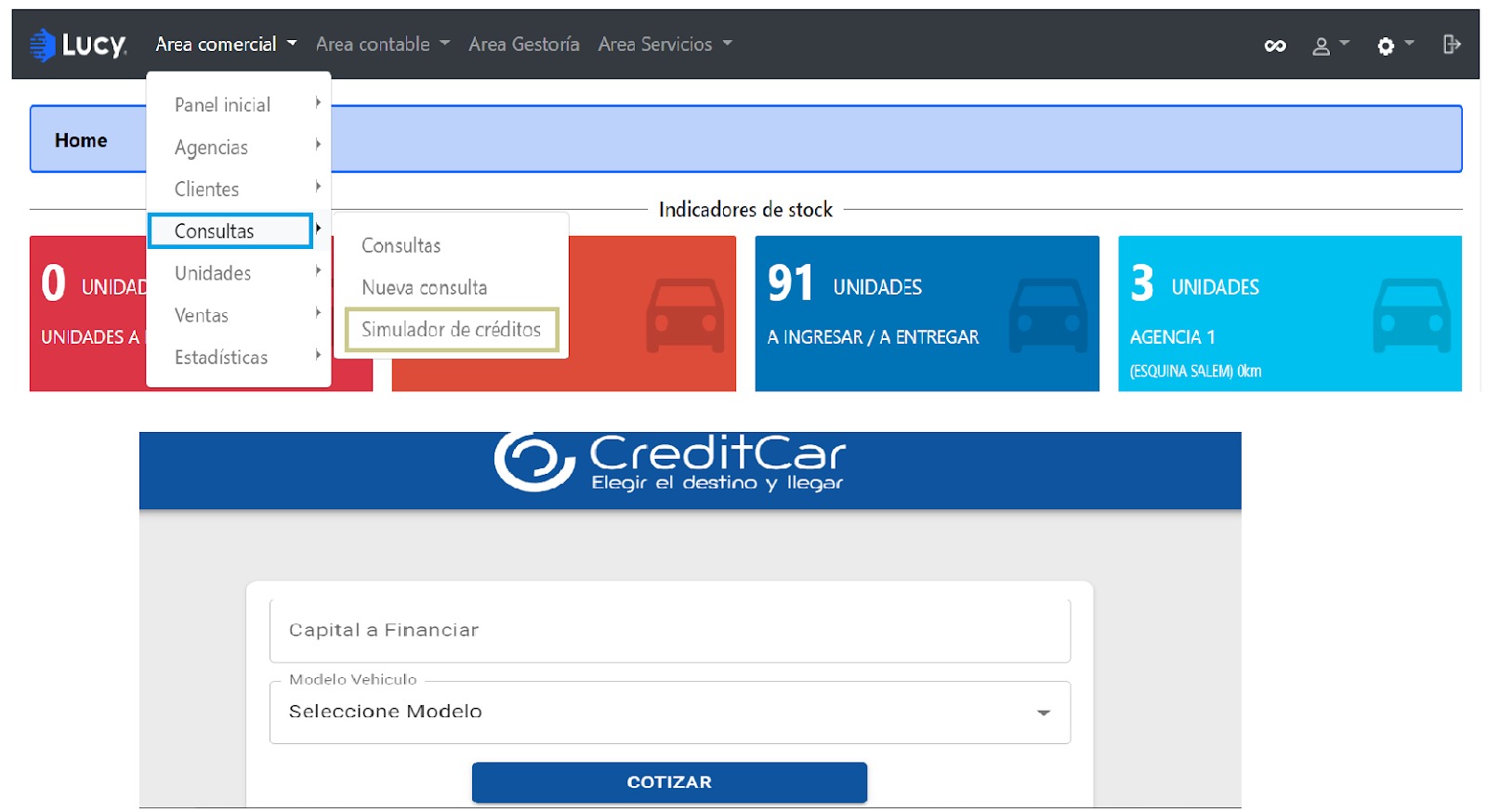Open the Area Servicios dropdown
The height and width of the screenshot is (812, 1487).
[x=665, y=45]
